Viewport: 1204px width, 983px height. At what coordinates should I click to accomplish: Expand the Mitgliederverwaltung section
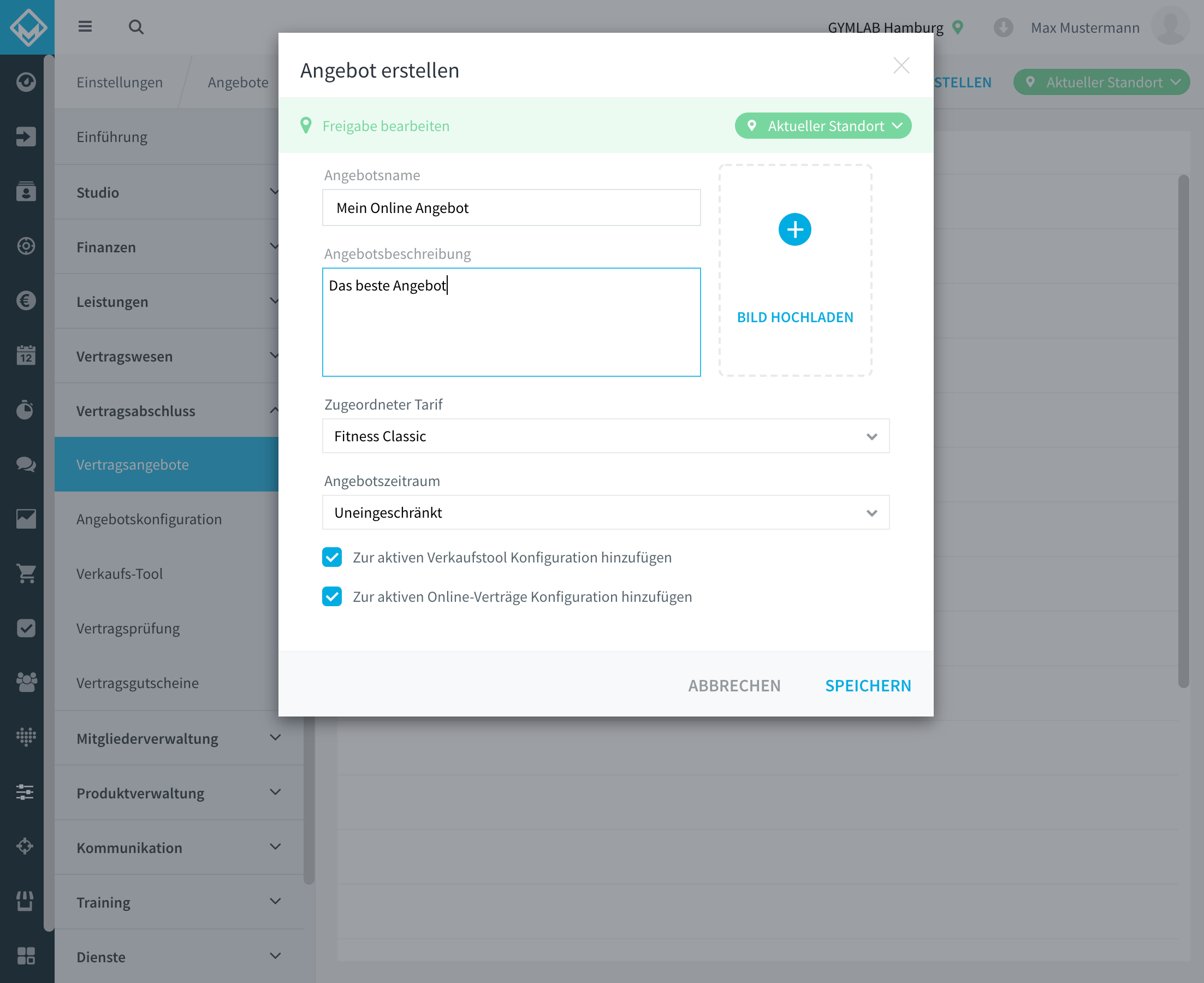click(179, 738)
